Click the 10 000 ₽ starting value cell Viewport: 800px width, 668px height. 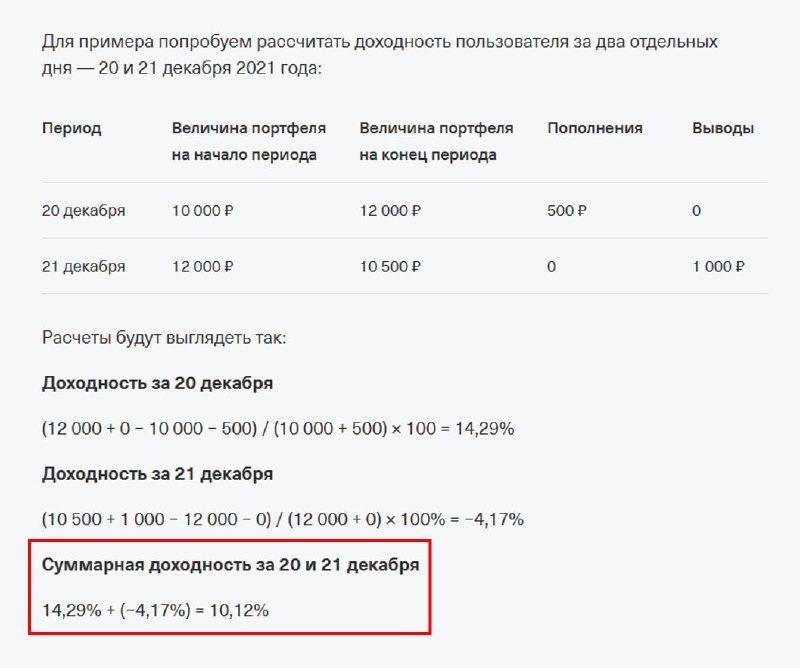point(203,211)
